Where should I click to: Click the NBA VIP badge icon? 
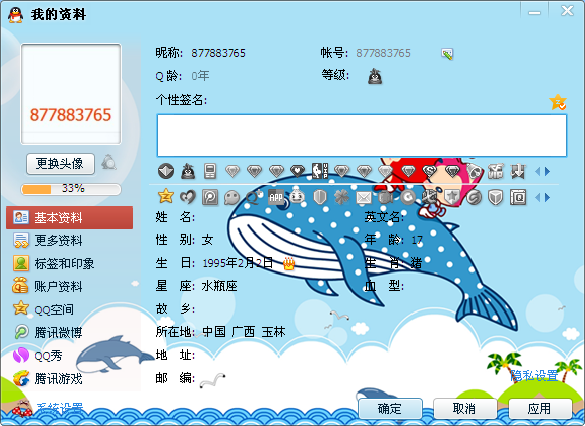click(320, 171)
